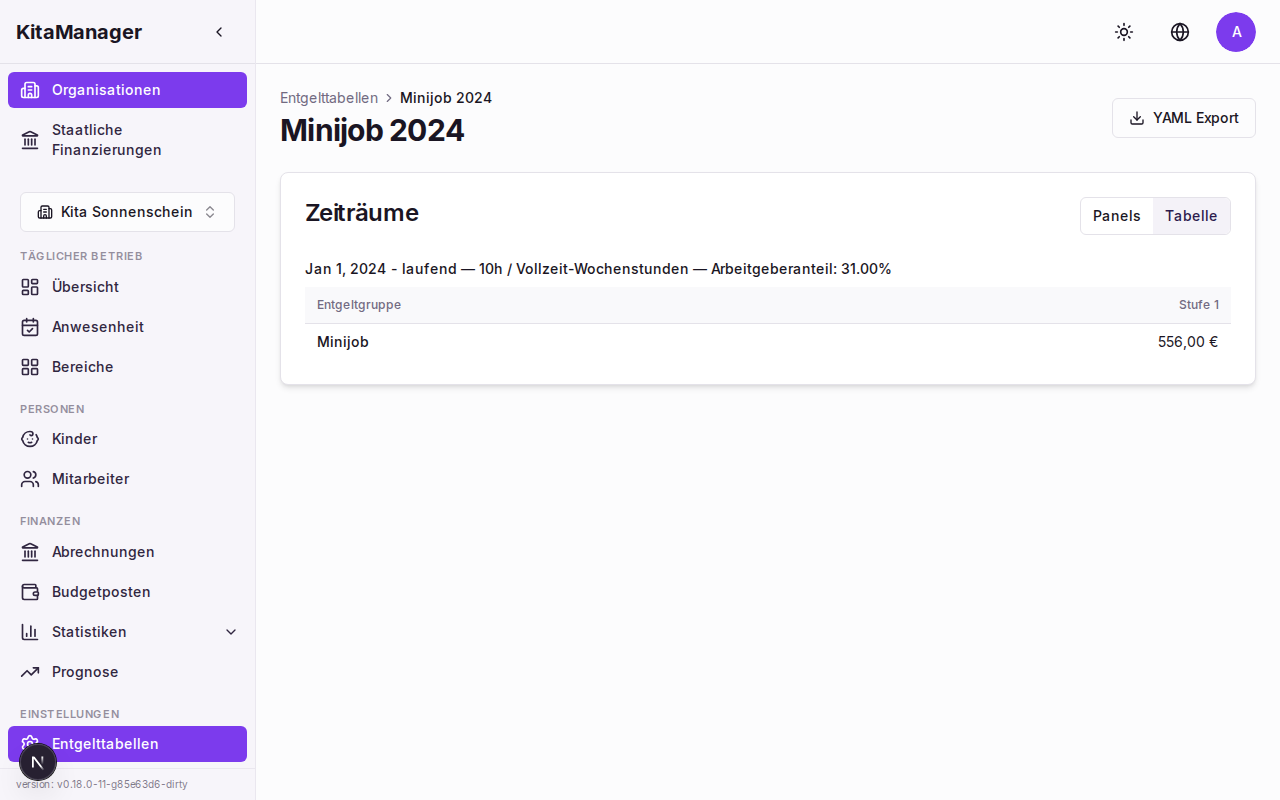Click the Prognose trend arrow icon
Screen dimensions: 1280x800
click(x=30, y=672)
